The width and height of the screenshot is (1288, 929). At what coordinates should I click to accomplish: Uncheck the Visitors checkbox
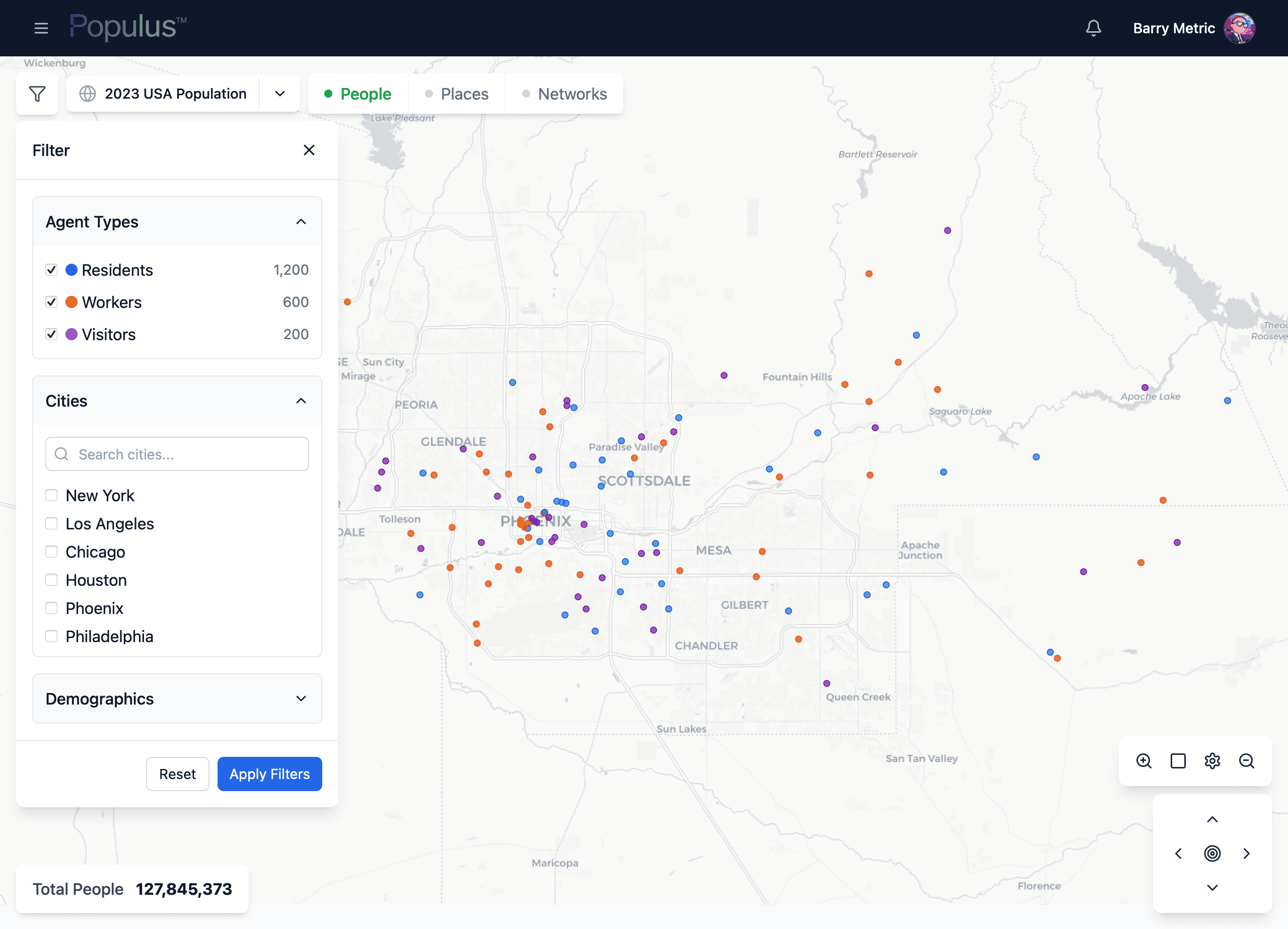coord(52,334)
